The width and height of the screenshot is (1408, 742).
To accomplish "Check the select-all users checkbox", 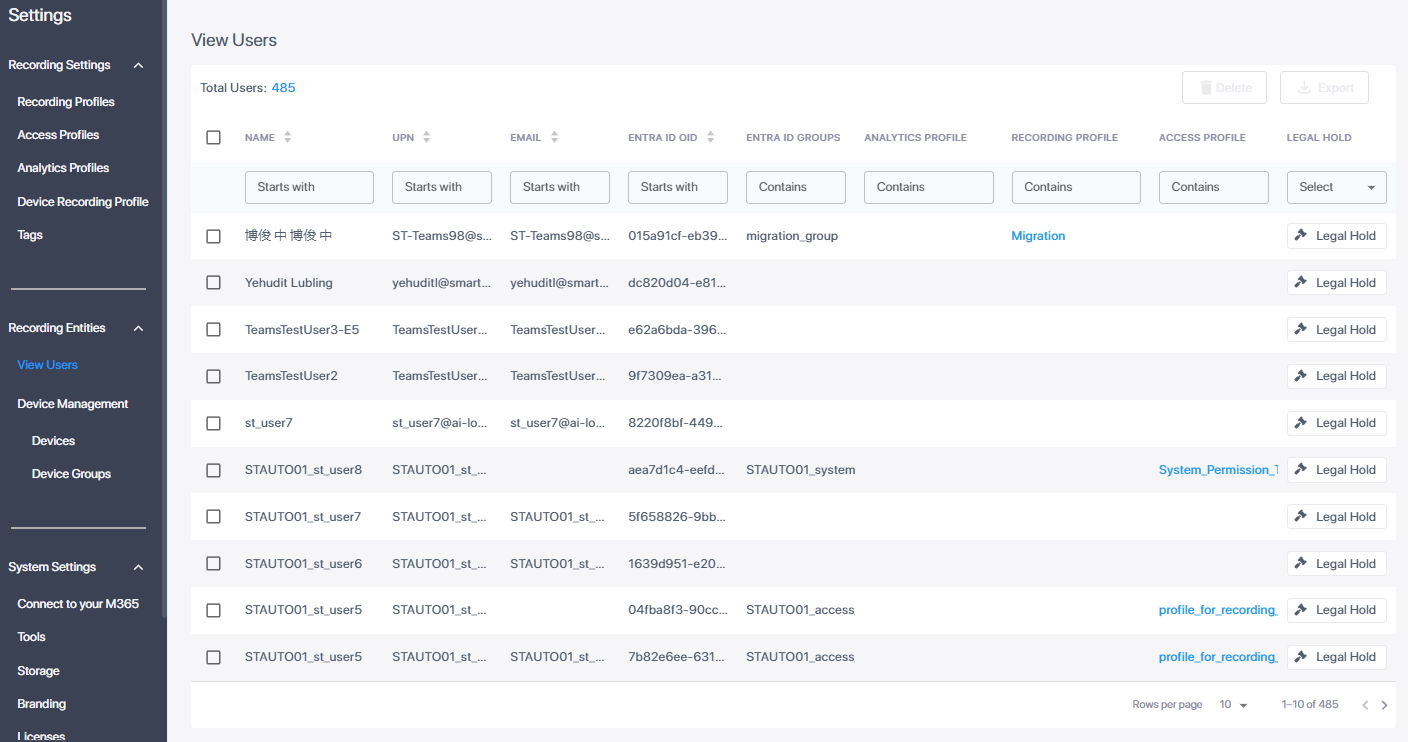I will [x=213, y=137].
